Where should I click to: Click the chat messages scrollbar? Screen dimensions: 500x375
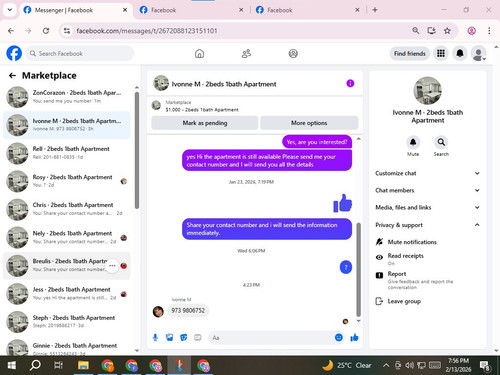[359, 269]
